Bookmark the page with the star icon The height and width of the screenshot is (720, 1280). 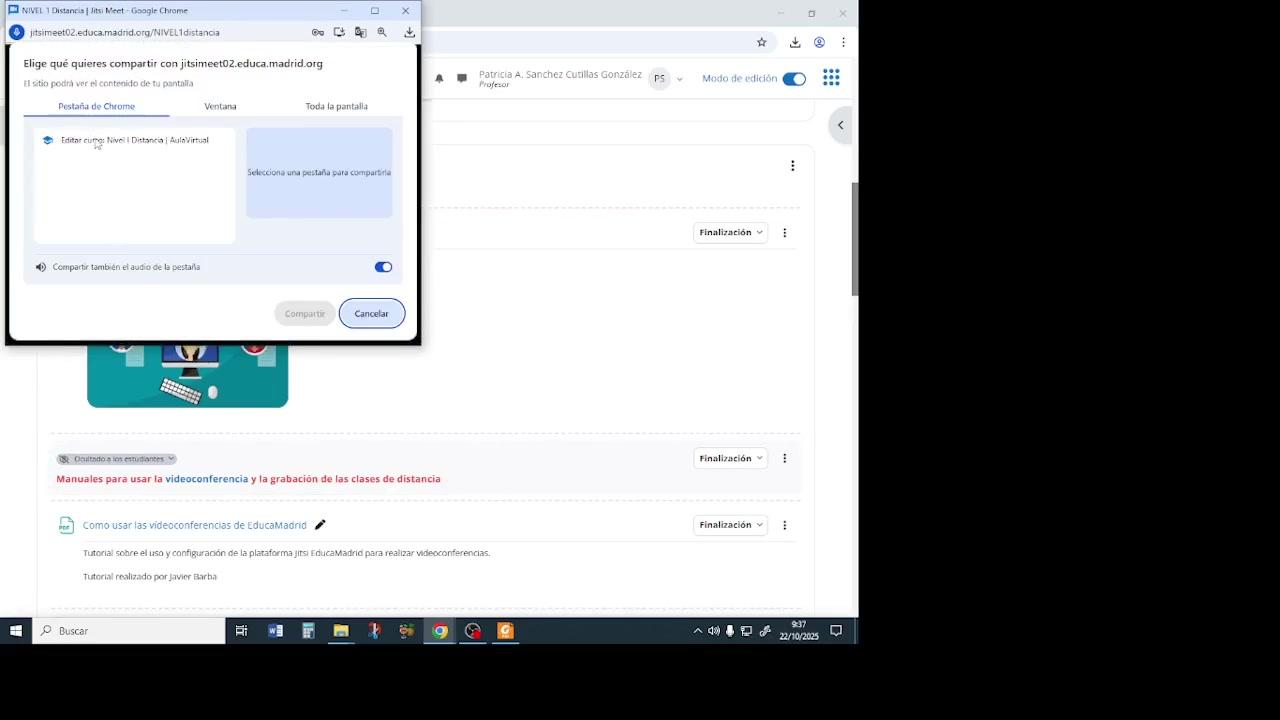[x=761, y=42]
